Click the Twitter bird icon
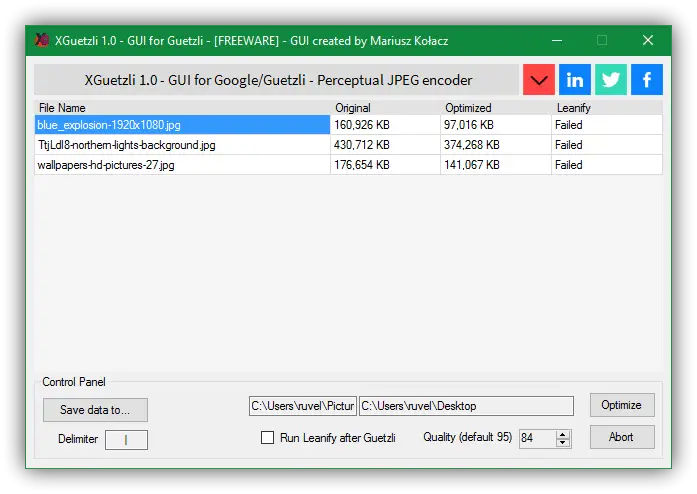This screenshot has height=494, width=697. 611,80
